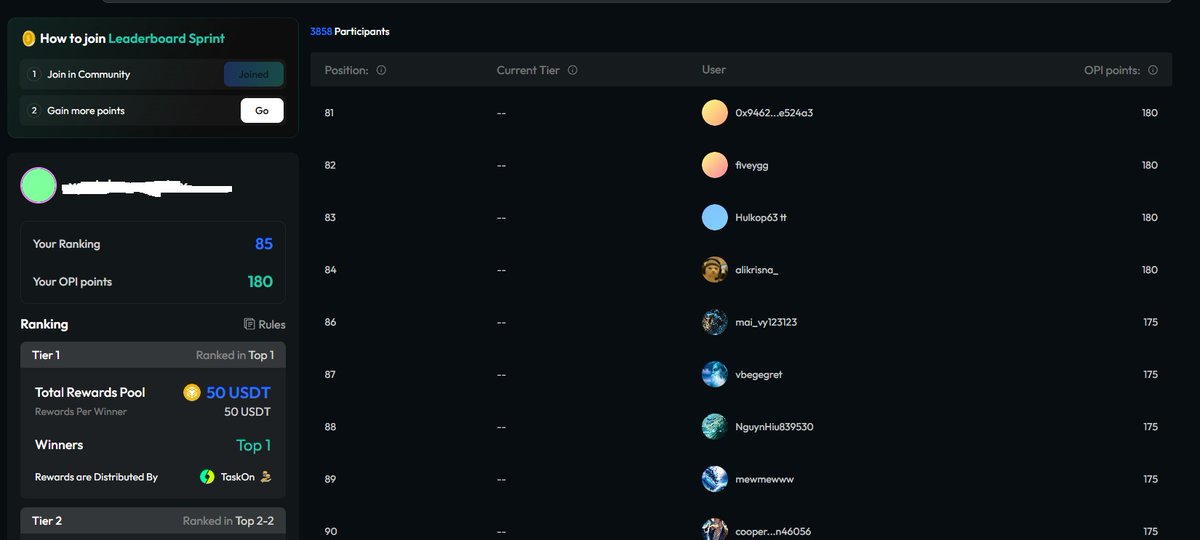Click the info icon beside OPI points header
Viewport: 1200px width, 540px height.
[x=1153, y=70]
